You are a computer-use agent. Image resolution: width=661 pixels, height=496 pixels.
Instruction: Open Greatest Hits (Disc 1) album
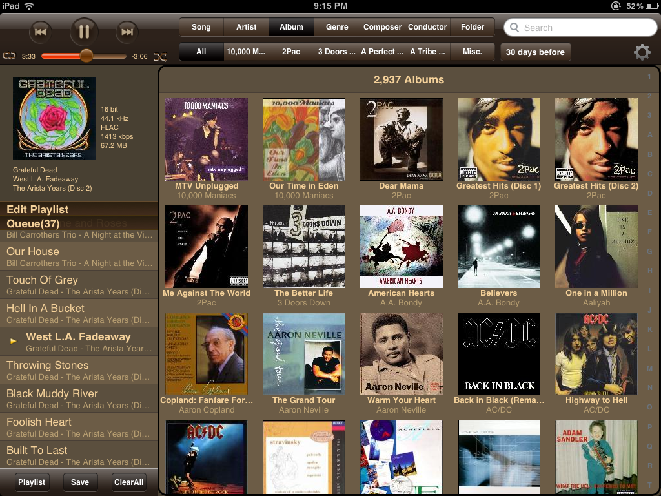click(x=499, y=139)
